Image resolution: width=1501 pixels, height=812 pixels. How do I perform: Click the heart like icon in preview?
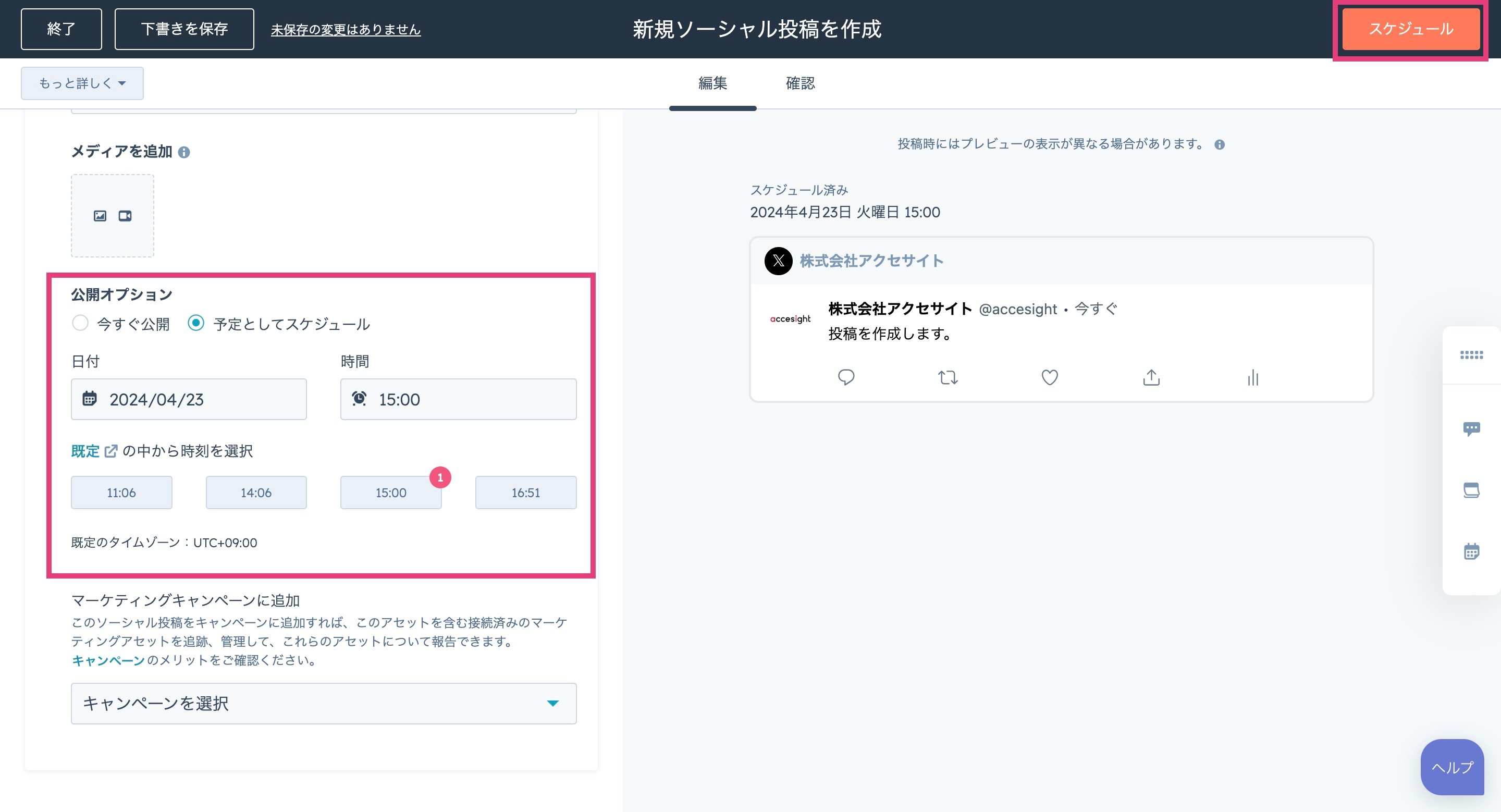click(1050, 377)
